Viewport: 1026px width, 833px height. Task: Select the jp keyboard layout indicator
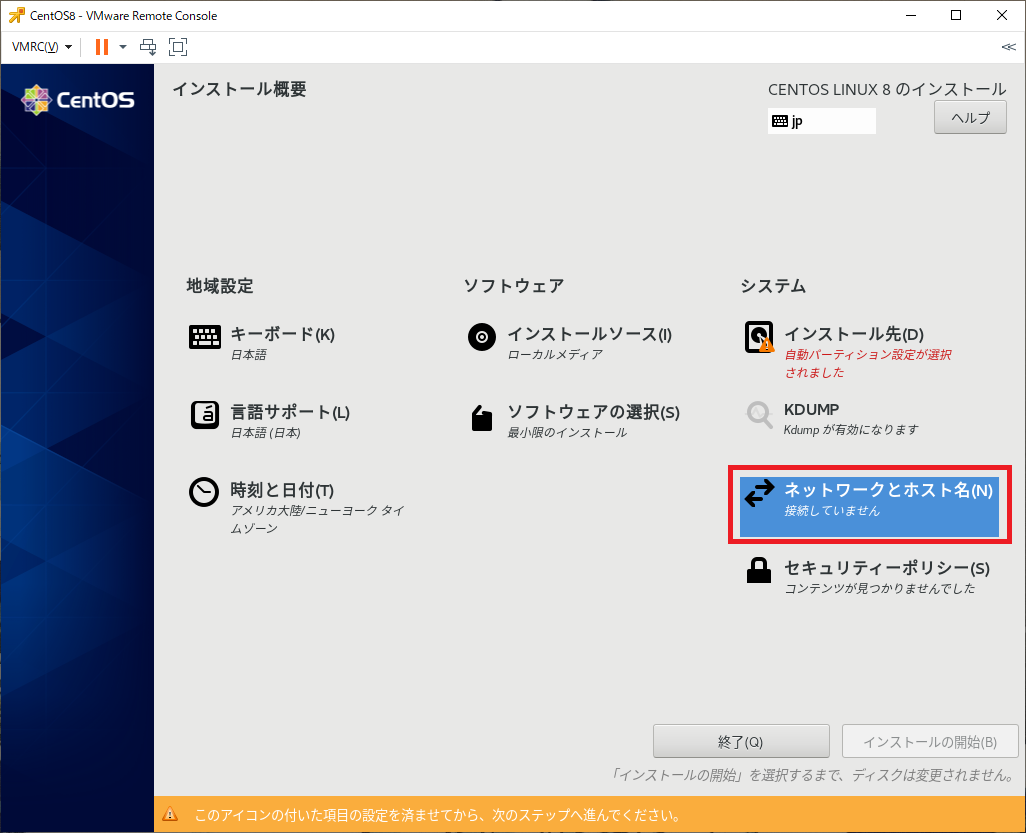(x=822, y=121)
